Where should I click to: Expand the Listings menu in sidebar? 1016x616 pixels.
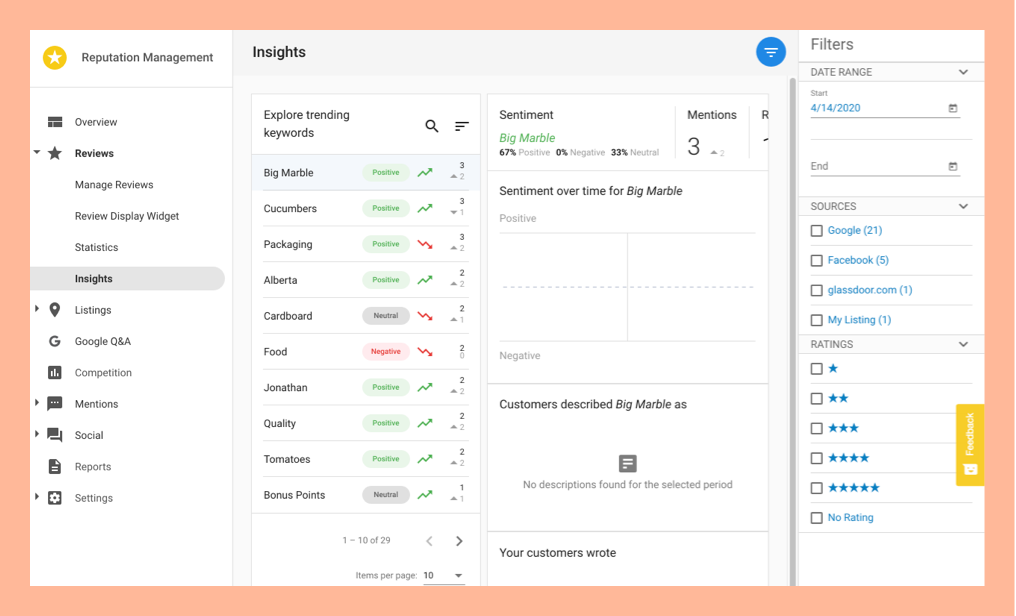point(37,310)
